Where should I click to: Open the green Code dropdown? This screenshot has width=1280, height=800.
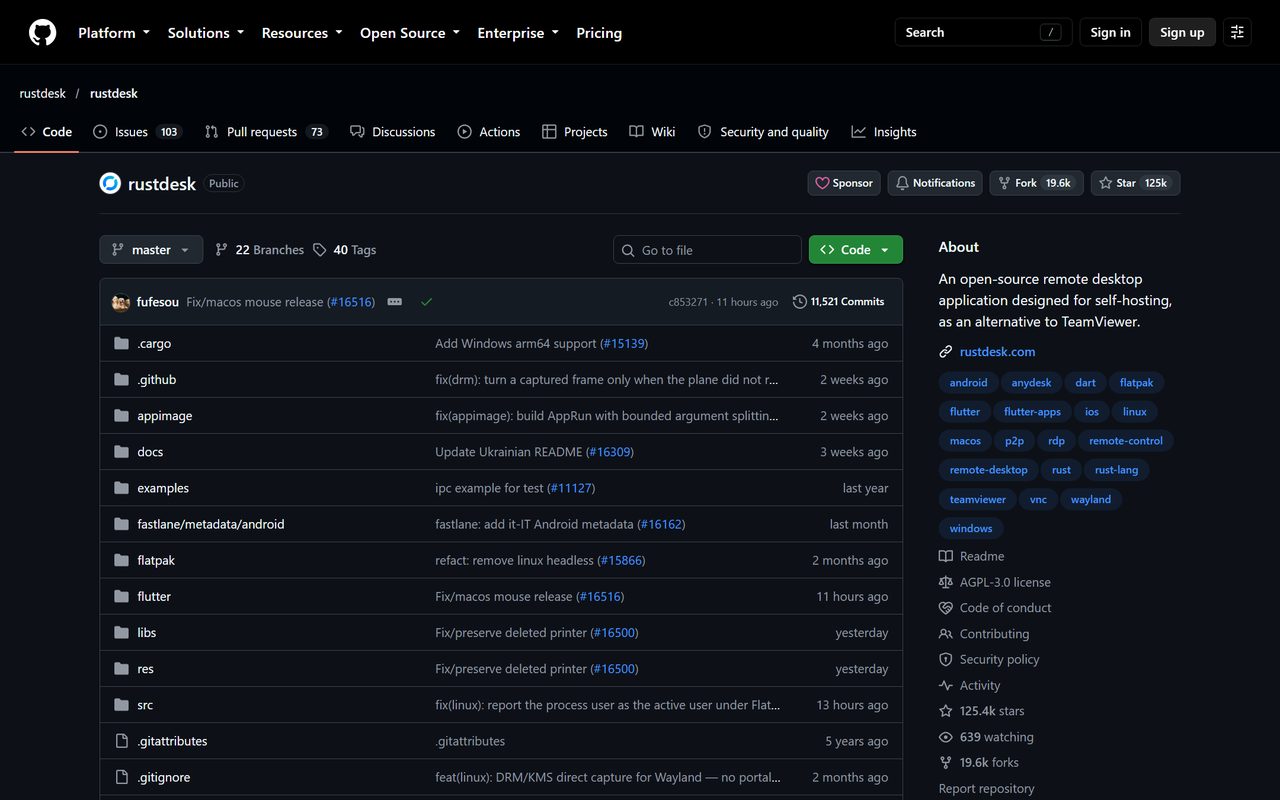856,250
